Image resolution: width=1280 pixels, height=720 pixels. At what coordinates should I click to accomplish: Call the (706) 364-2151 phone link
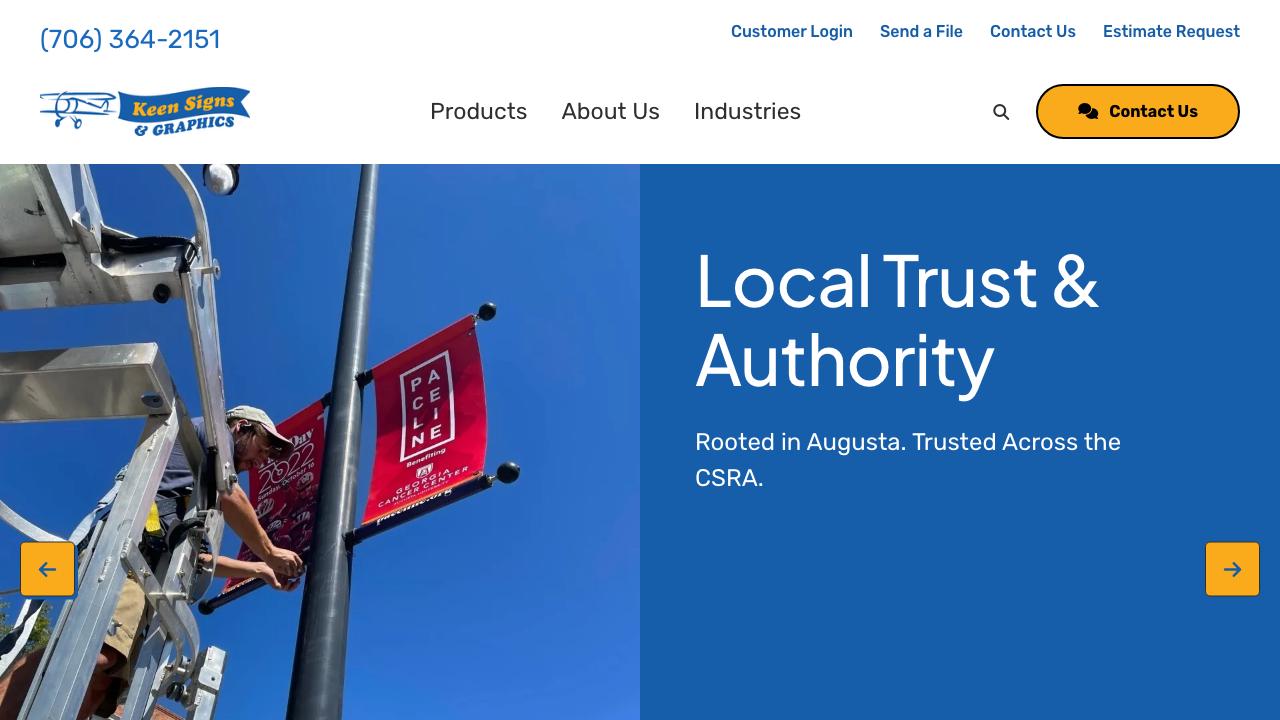130,39
